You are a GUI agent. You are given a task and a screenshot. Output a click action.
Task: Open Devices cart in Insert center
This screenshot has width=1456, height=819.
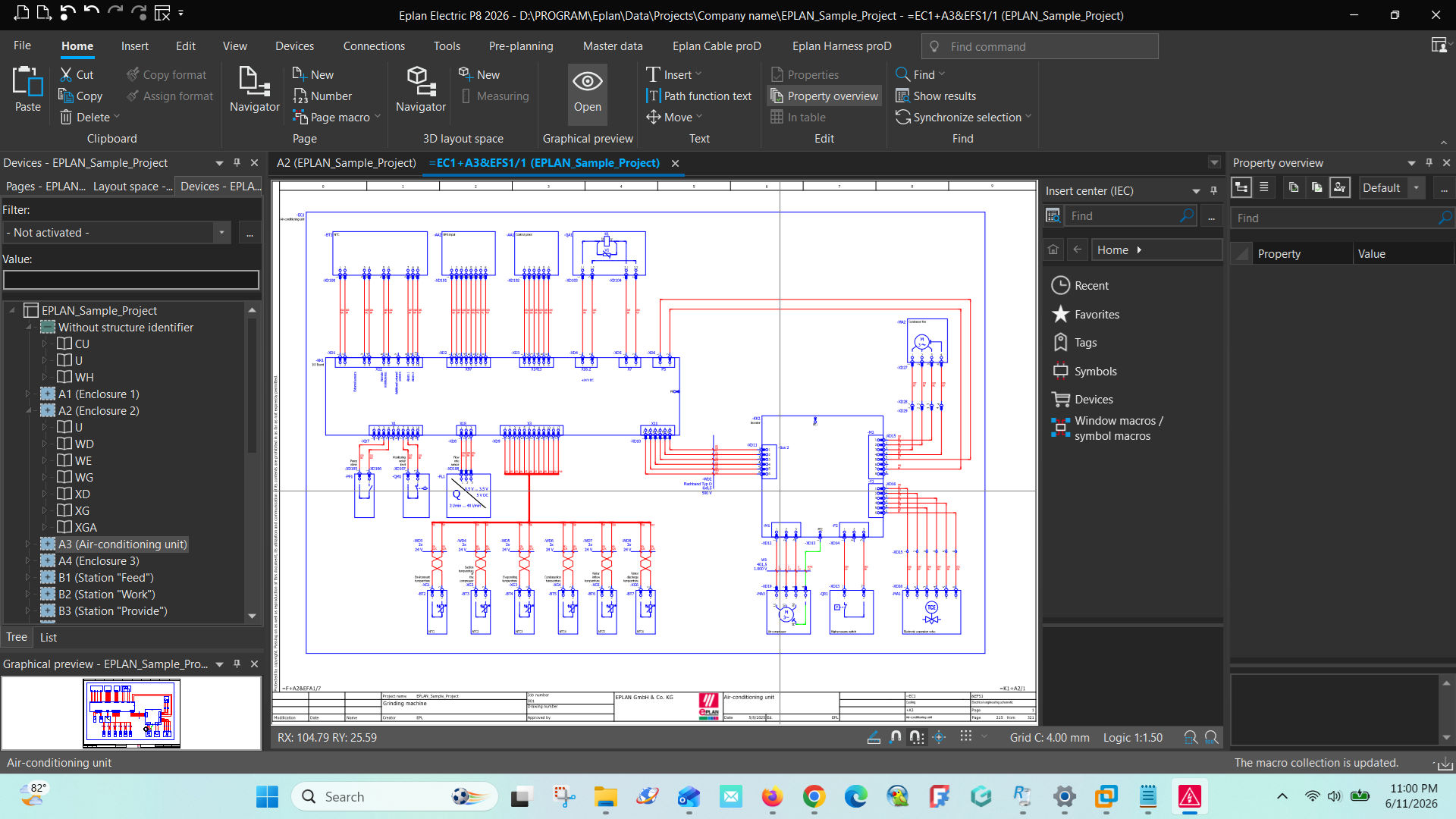coord(1082,400)
